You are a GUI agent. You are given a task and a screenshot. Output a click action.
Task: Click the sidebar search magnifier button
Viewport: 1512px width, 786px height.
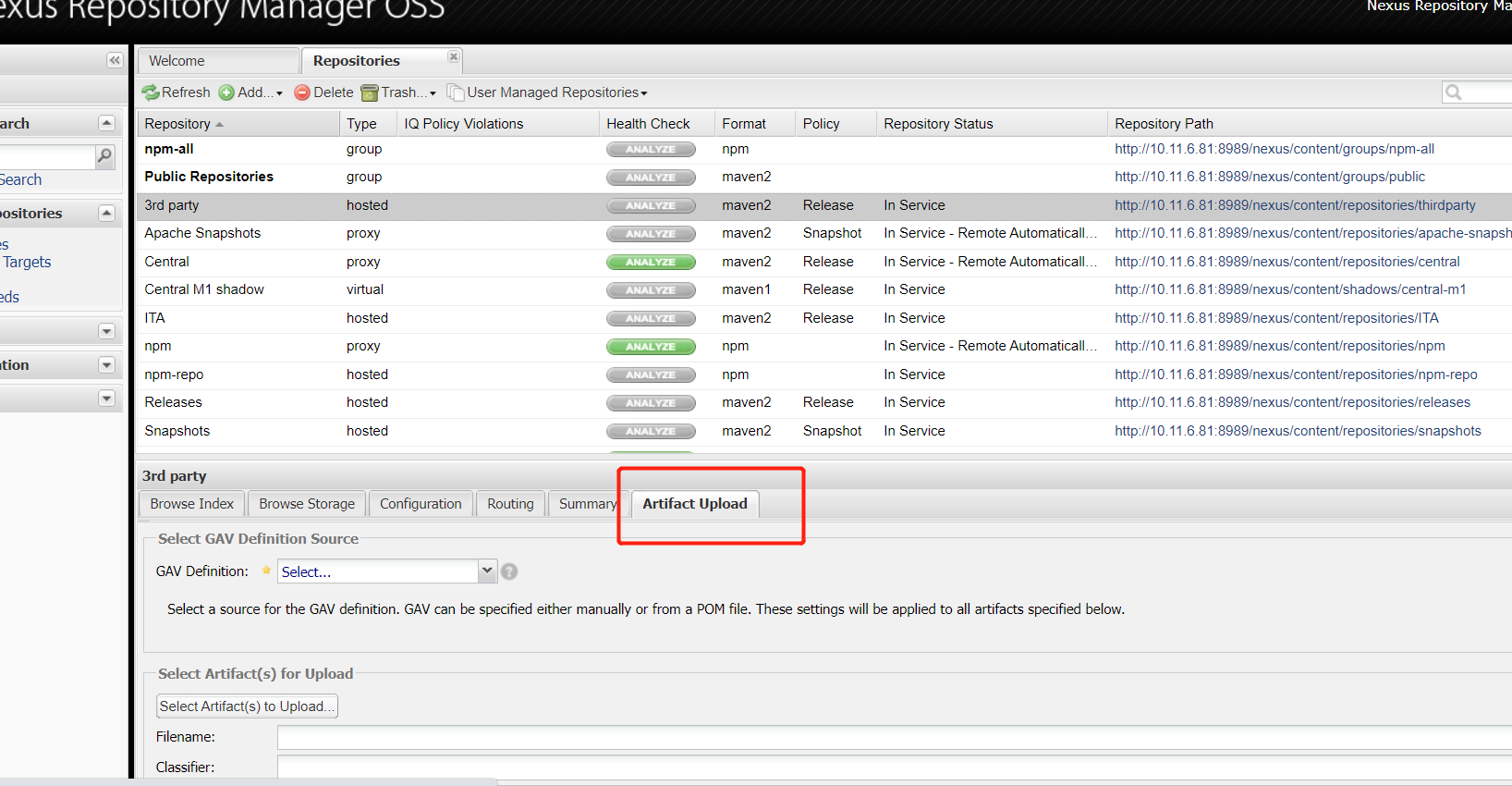(105, 156)
